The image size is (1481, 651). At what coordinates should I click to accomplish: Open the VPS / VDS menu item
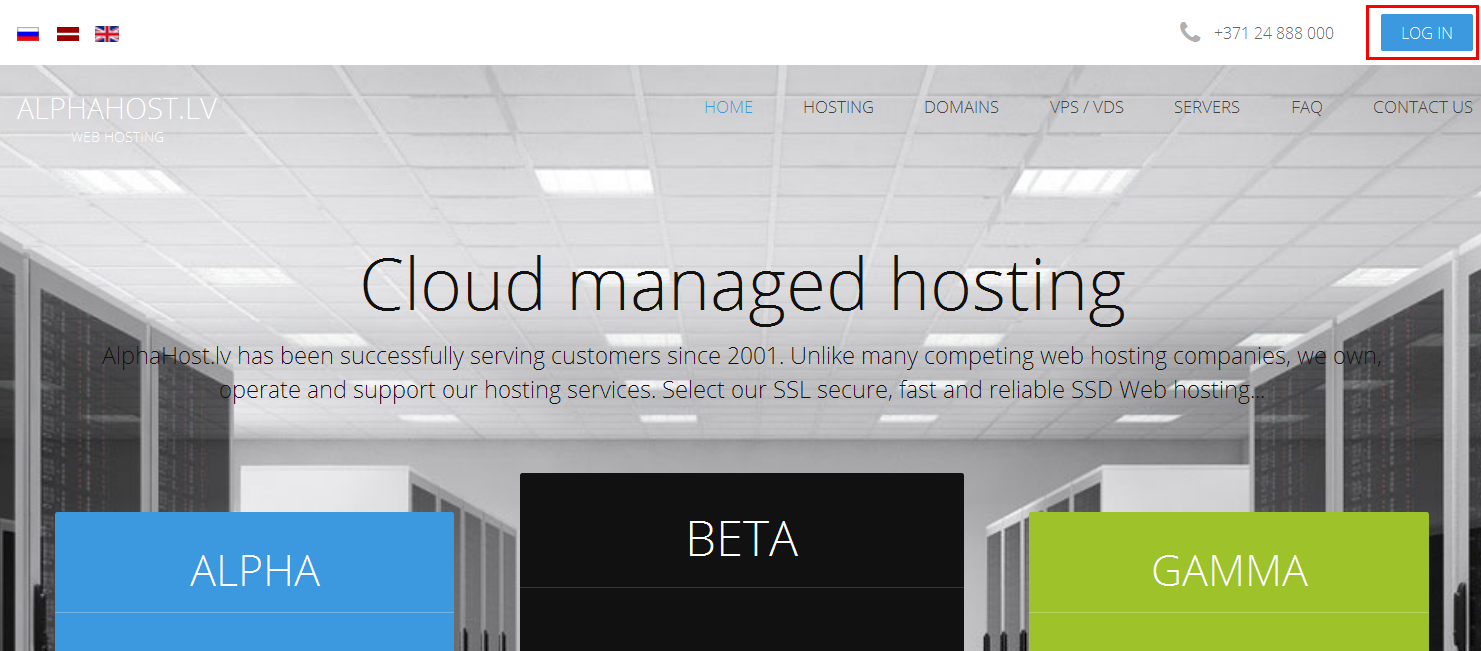[x=1087, y=107]
